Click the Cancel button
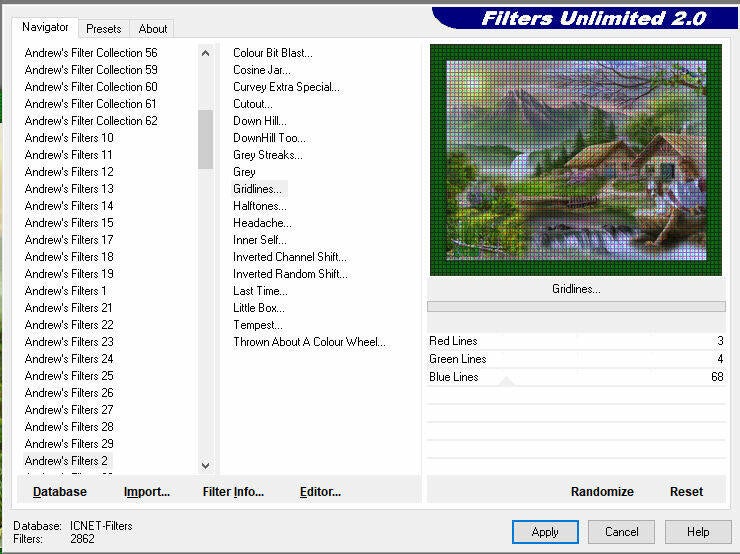The width and height of the screenshot is (740, 554). tap(621, 532)
